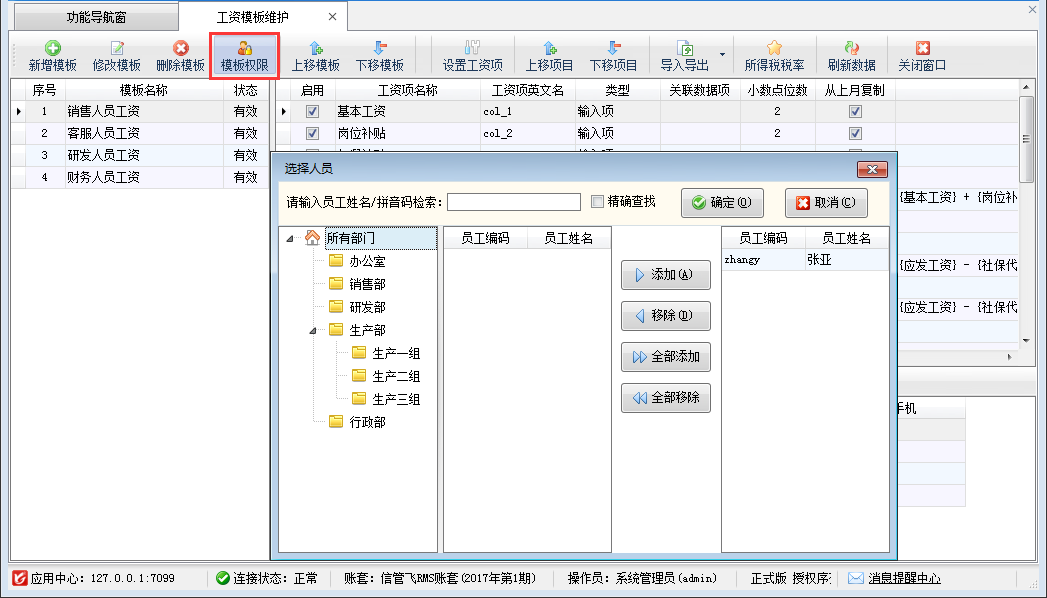Collapse the 所有部门 root node
The height and width of the screenshot is (598, 1047).
tap(290, 238)
